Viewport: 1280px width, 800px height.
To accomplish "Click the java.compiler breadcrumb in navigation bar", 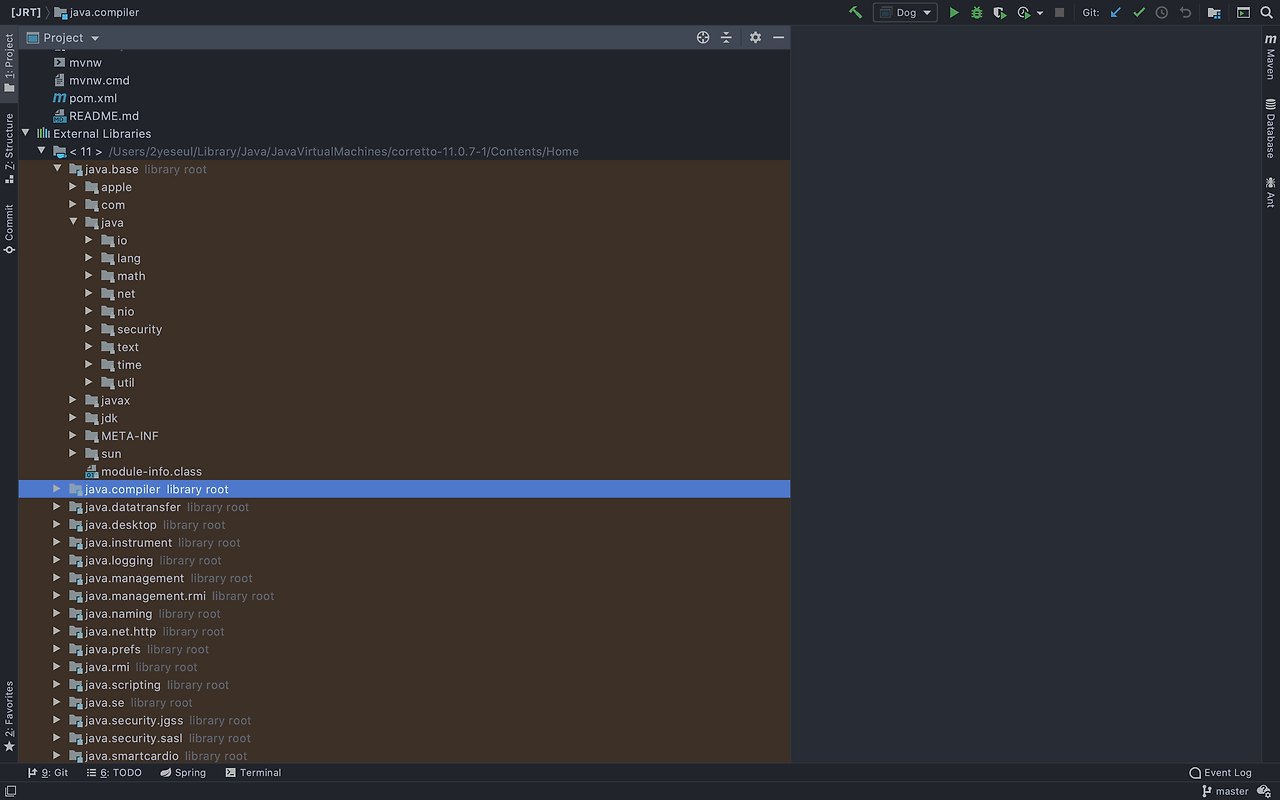I will click(97, 13).
